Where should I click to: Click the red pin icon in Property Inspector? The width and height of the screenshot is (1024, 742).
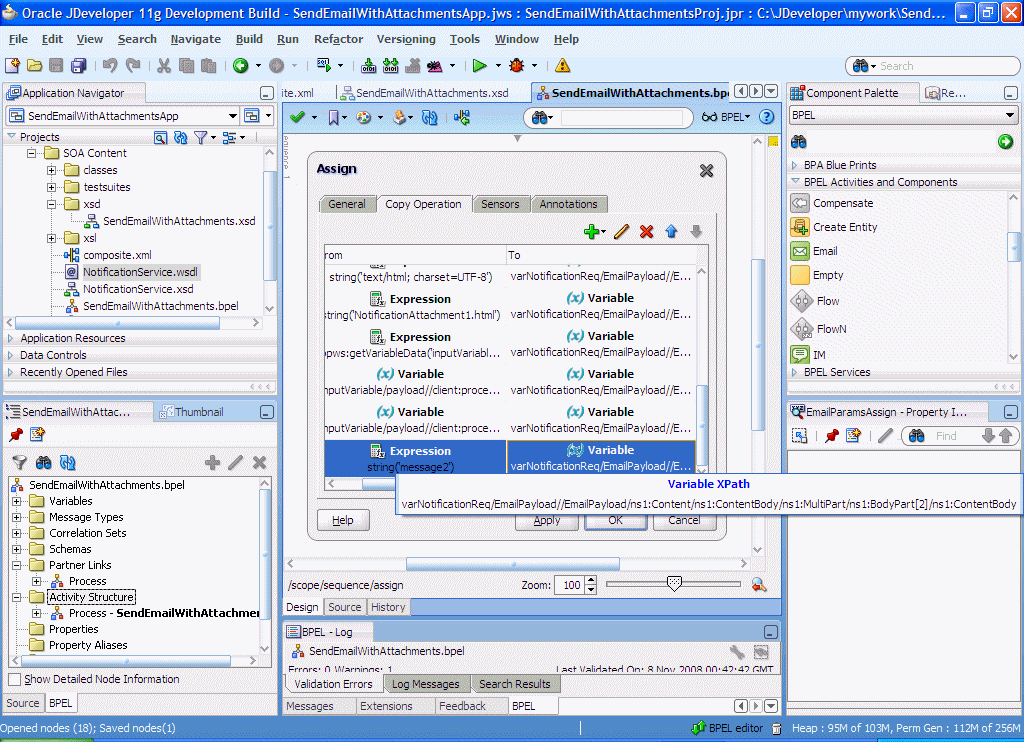click(831, 436)
